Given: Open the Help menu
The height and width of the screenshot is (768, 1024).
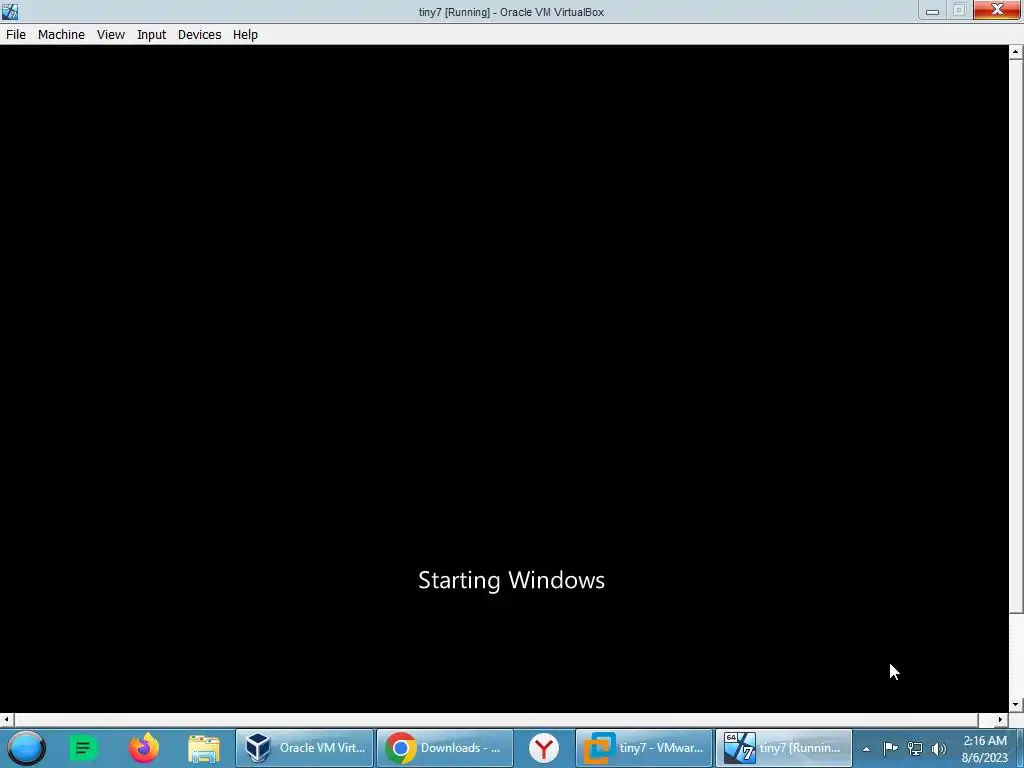Looking at the screenshot, I should (x=246, y=35).
